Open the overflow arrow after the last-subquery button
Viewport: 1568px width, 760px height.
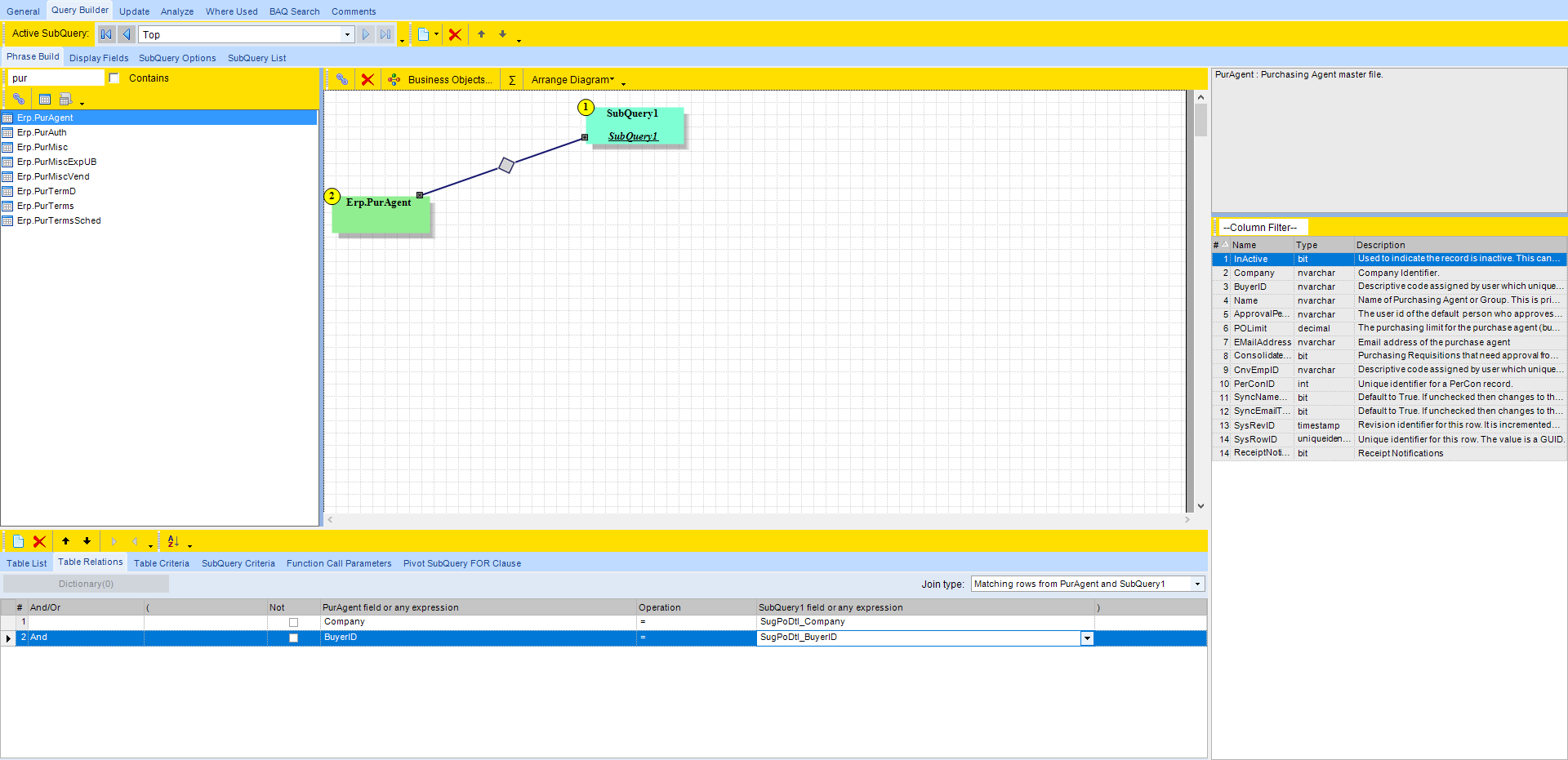(402, 40)
